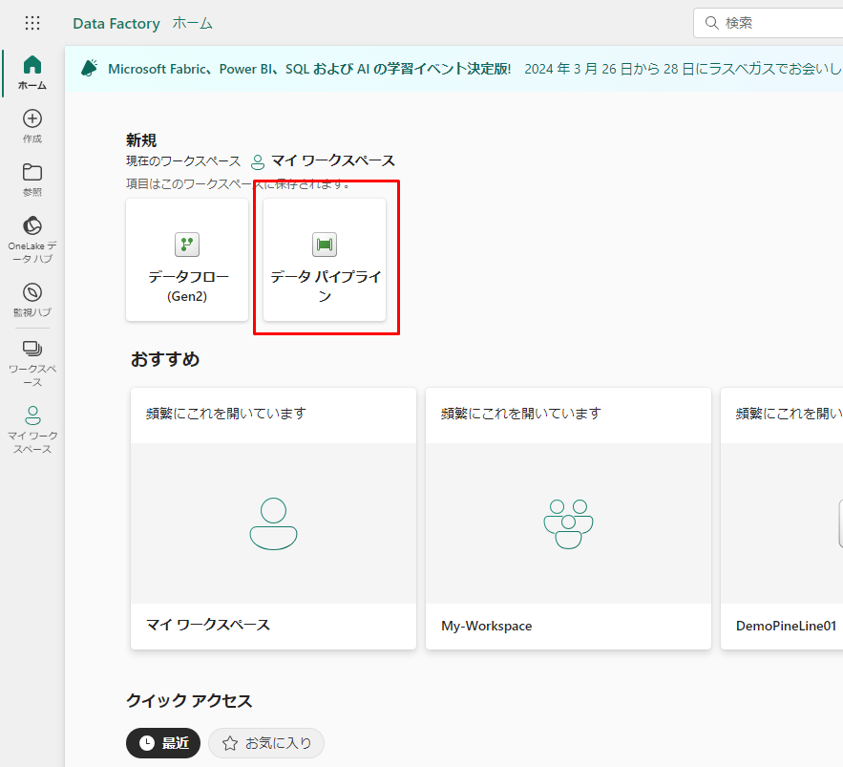The width and height of the screenshot is (843, 767).
Task: Open the Browse (参照) folder icon
Action: tap(32, 179)
